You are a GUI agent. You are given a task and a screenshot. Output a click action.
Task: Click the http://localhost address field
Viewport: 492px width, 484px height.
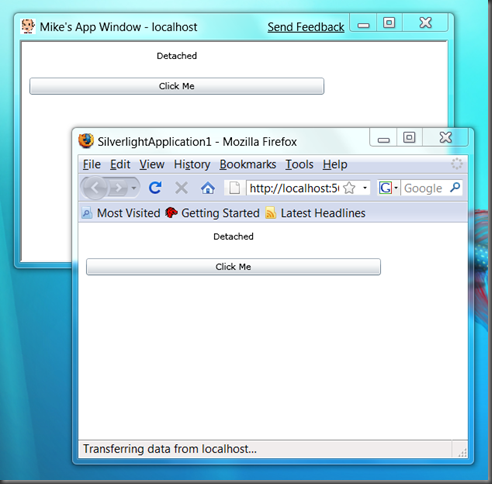[x=294, y=188]
